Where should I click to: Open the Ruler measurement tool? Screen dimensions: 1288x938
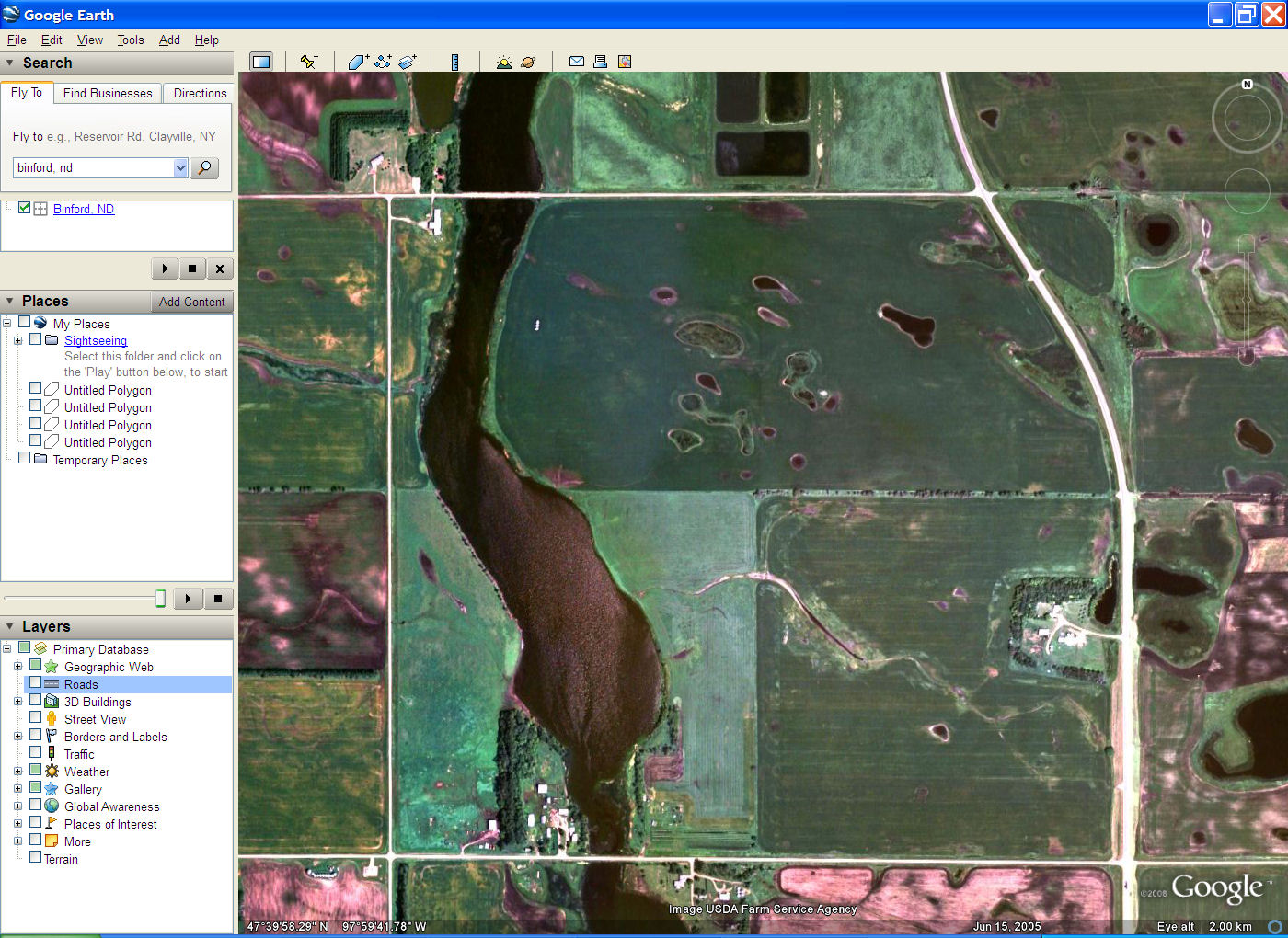(454, 62)
